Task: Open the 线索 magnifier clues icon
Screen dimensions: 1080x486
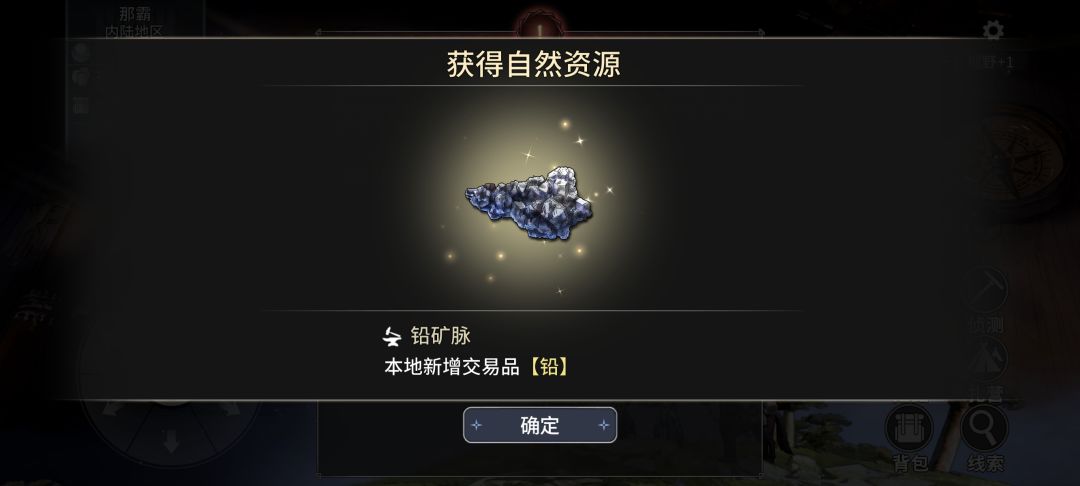Action: [x=984, y=437]
